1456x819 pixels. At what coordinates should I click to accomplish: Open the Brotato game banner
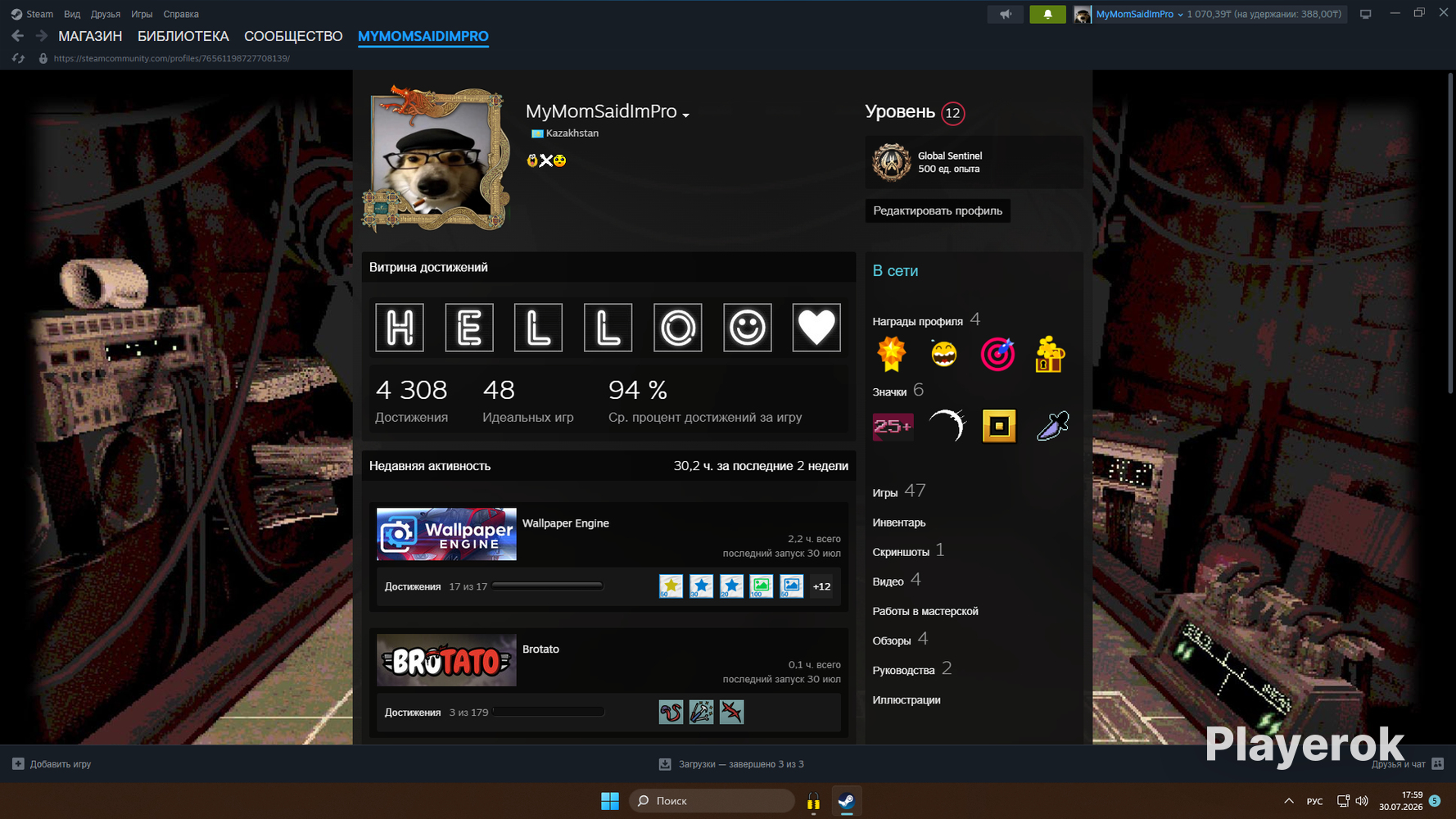pyautogui.click(x=446, y=660)
